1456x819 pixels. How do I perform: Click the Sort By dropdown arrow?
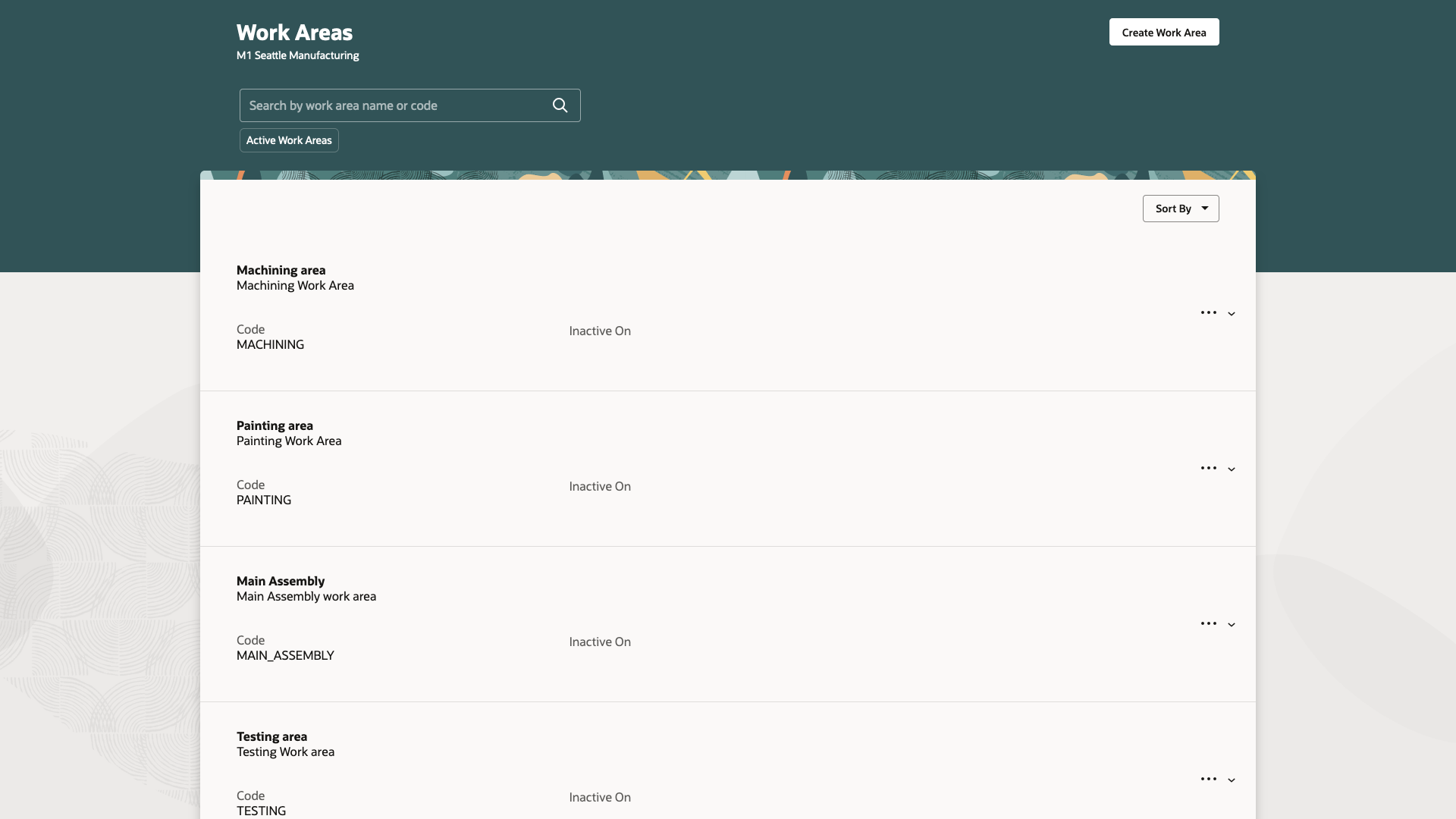pos(1205,209)
